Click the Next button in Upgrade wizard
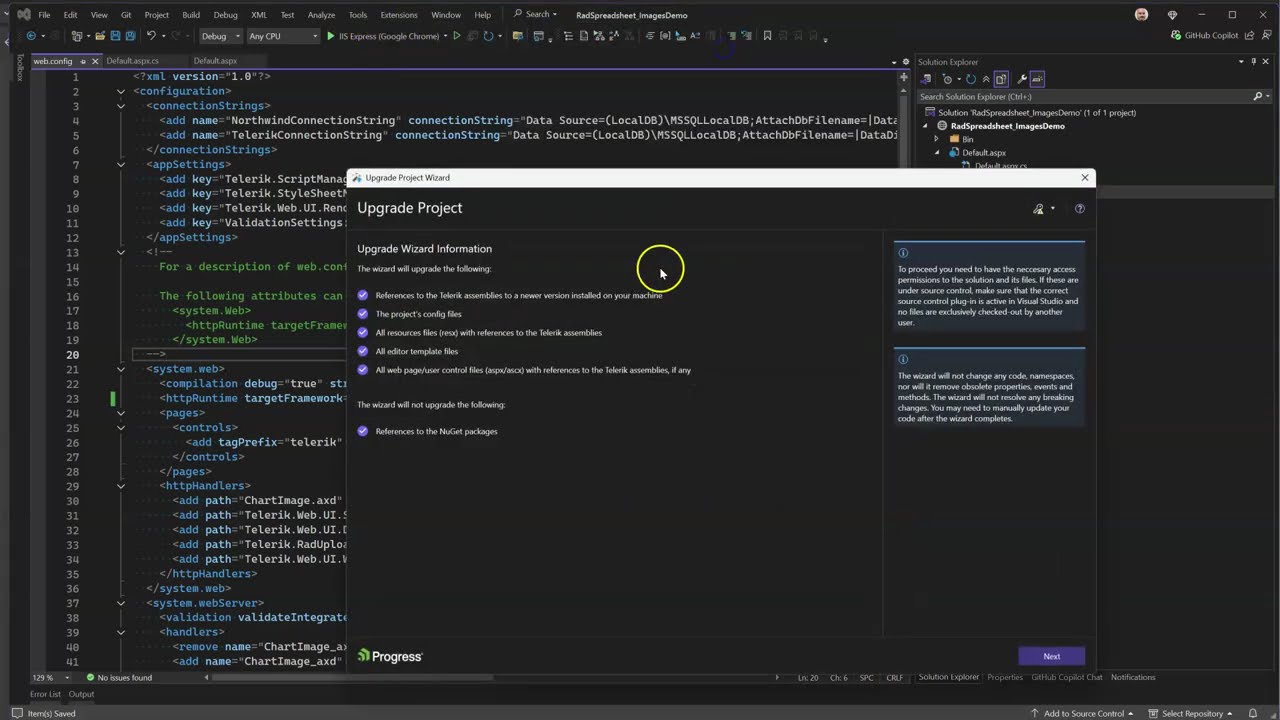Image resolution: width=1280 pixels, height=720 pixels. point(1051,656)
